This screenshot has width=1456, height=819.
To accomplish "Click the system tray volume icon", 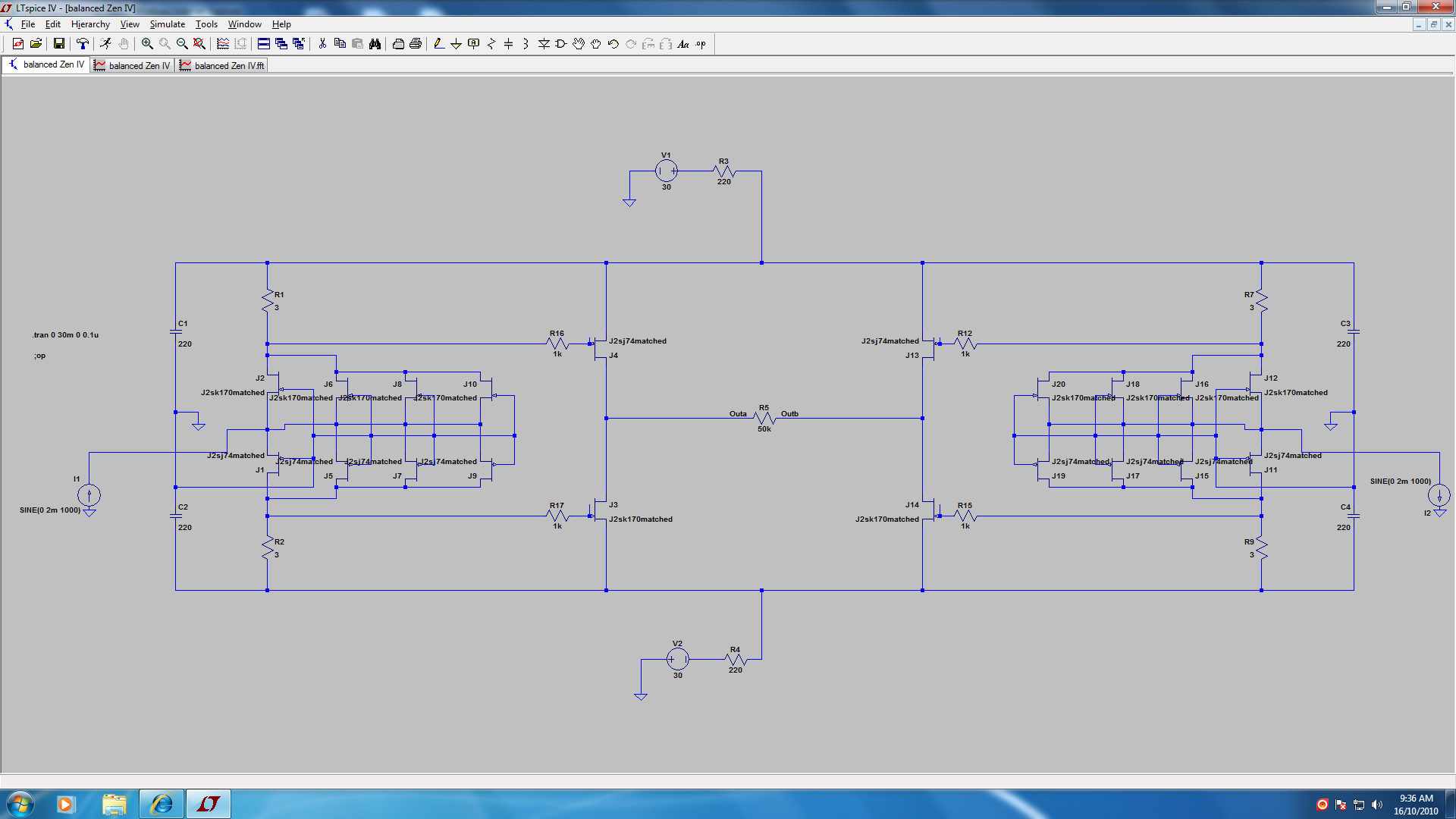I will (x=1376, y=805).
